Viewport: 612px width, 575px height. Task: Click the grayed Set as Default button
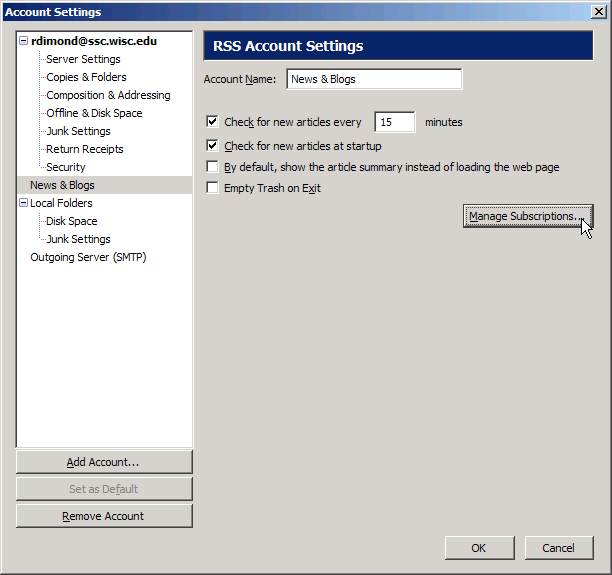click(x=104, y=489)
